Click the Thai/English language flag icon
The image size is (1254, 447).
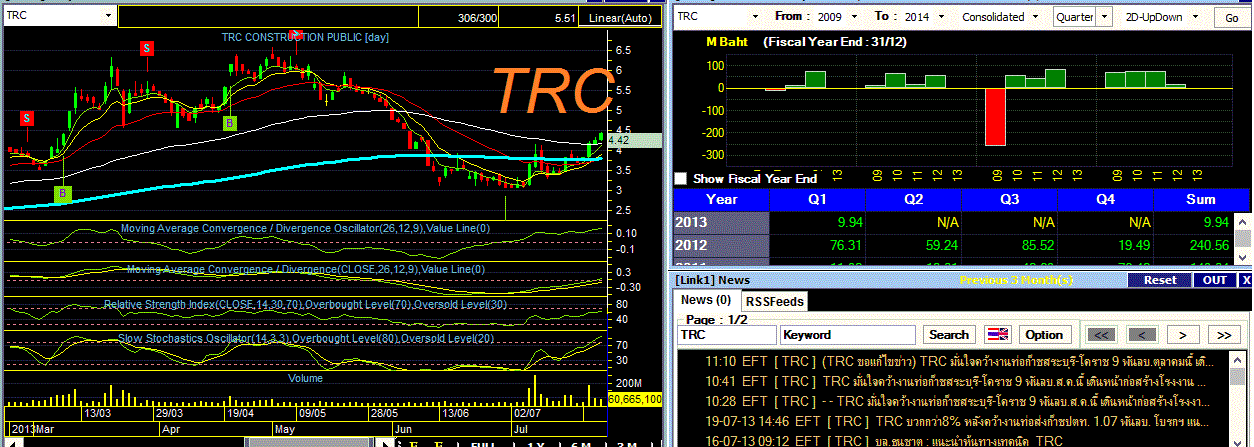point(997,334)
